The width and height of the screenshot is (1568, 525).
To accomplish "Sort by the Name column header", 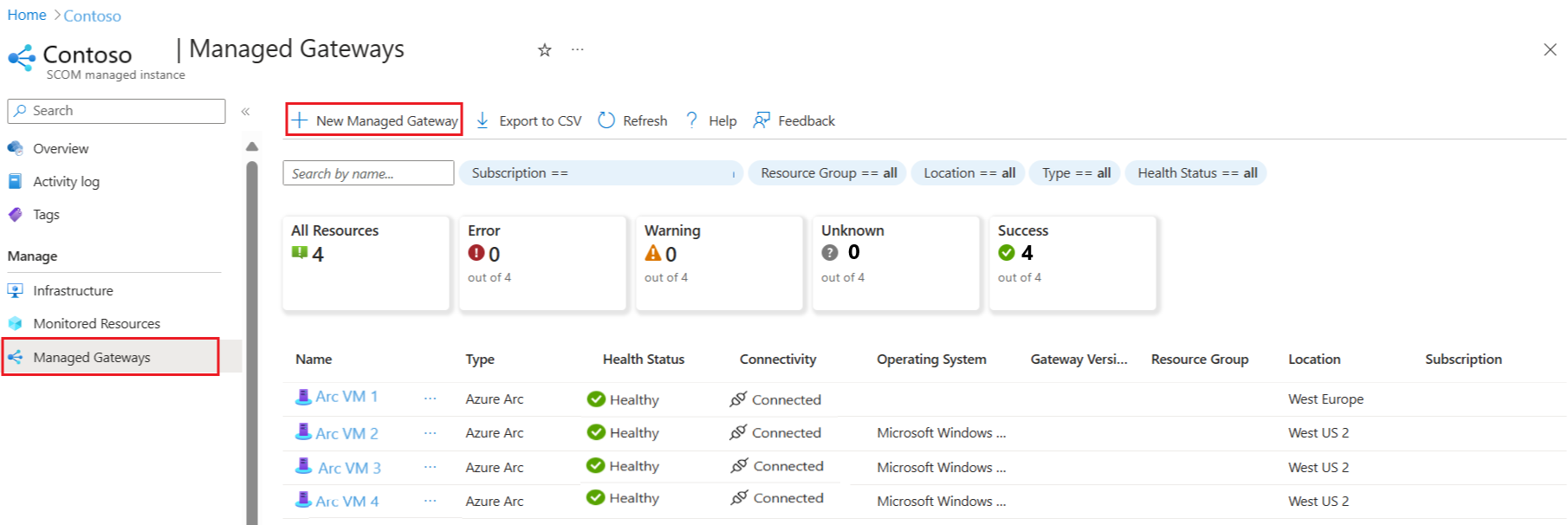I will click(x=314, y=359).
